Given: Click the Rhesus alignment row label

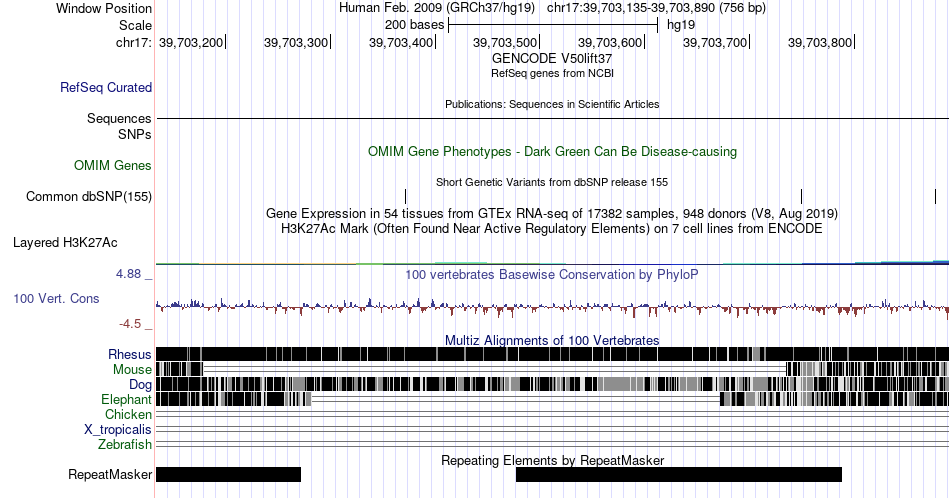Looking at the screenshot, I should point(130,354).
